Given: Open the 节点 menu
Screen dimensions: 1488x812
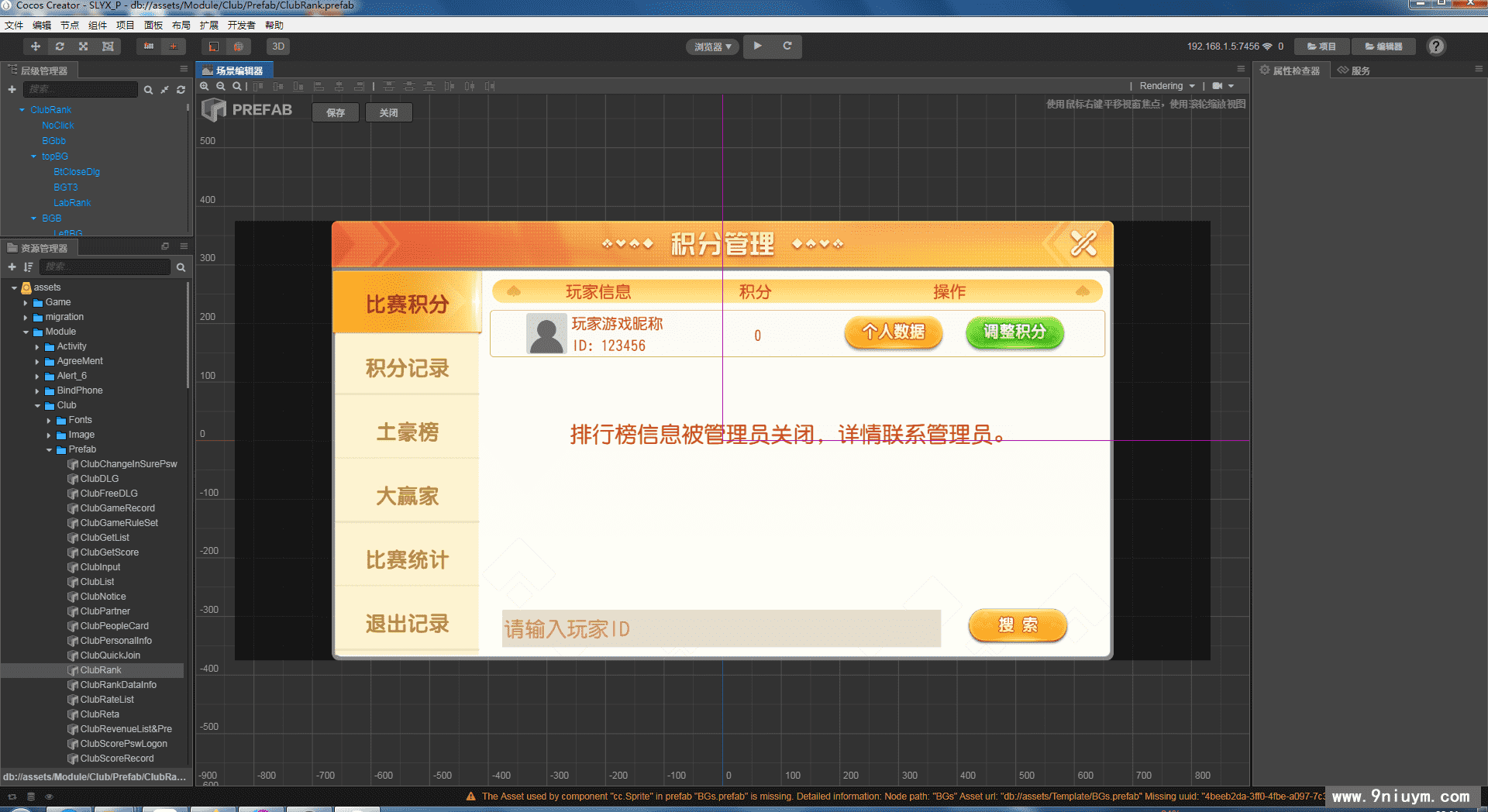Looking at the screenshot, I should (69, 25).
